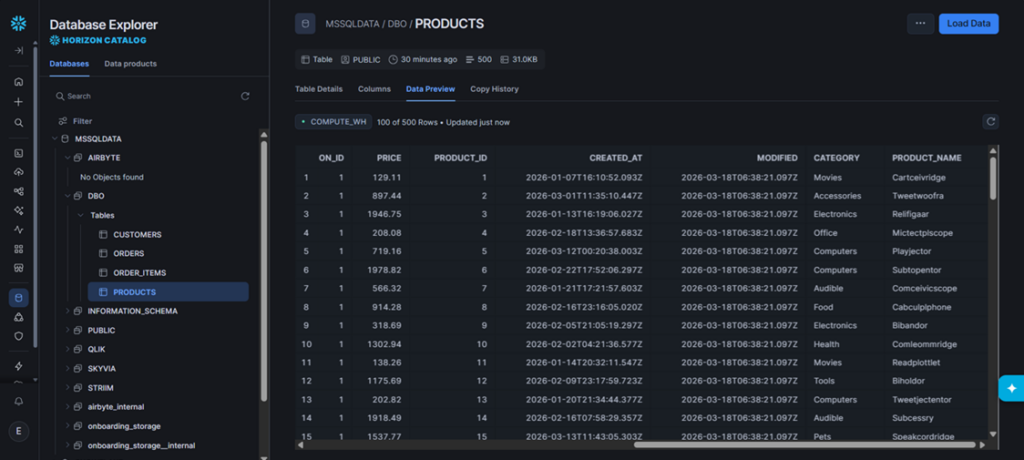Expand the airbyte_internal schema node

click(67, 406)
